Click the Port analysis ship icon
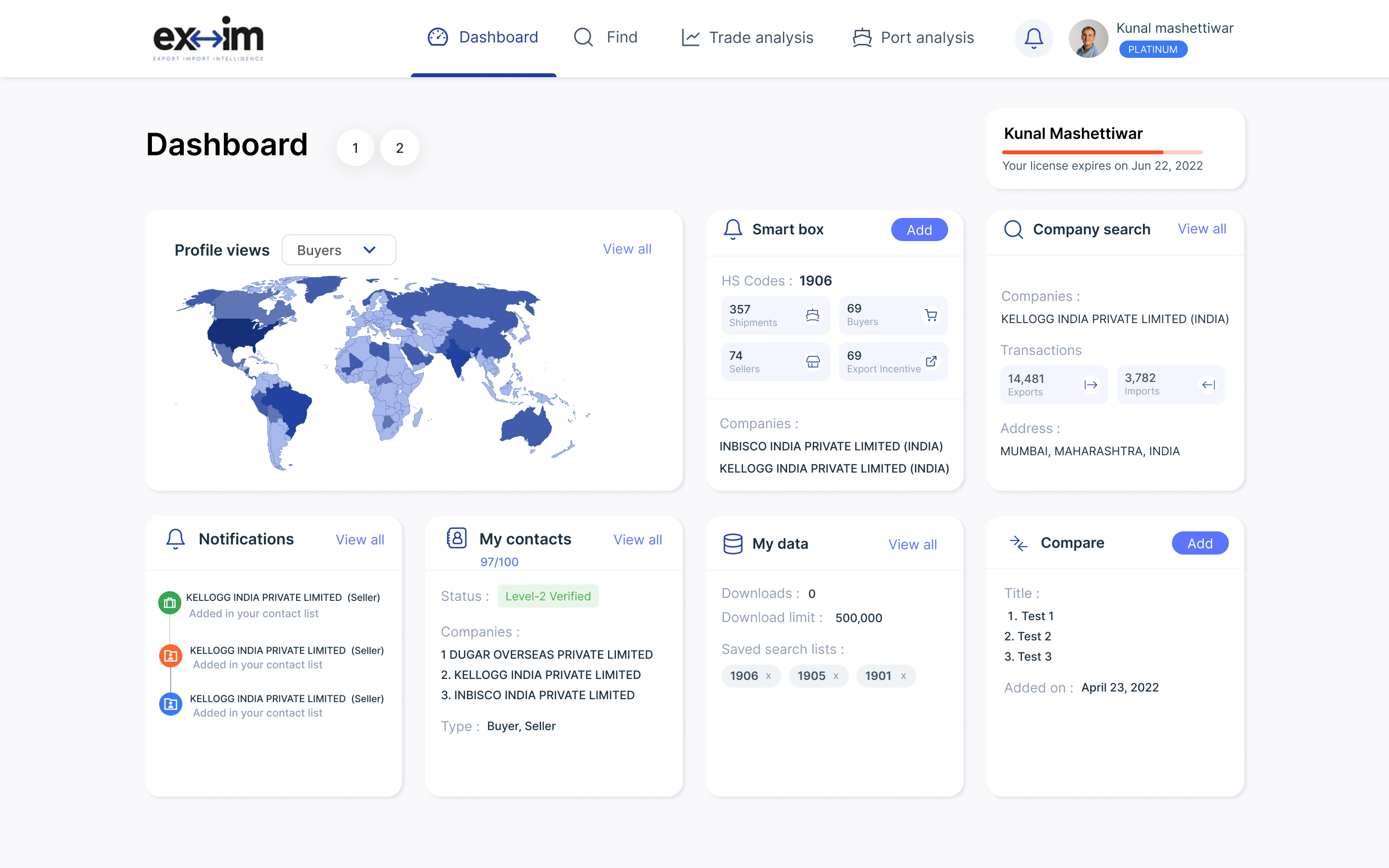 click(861, 38)
